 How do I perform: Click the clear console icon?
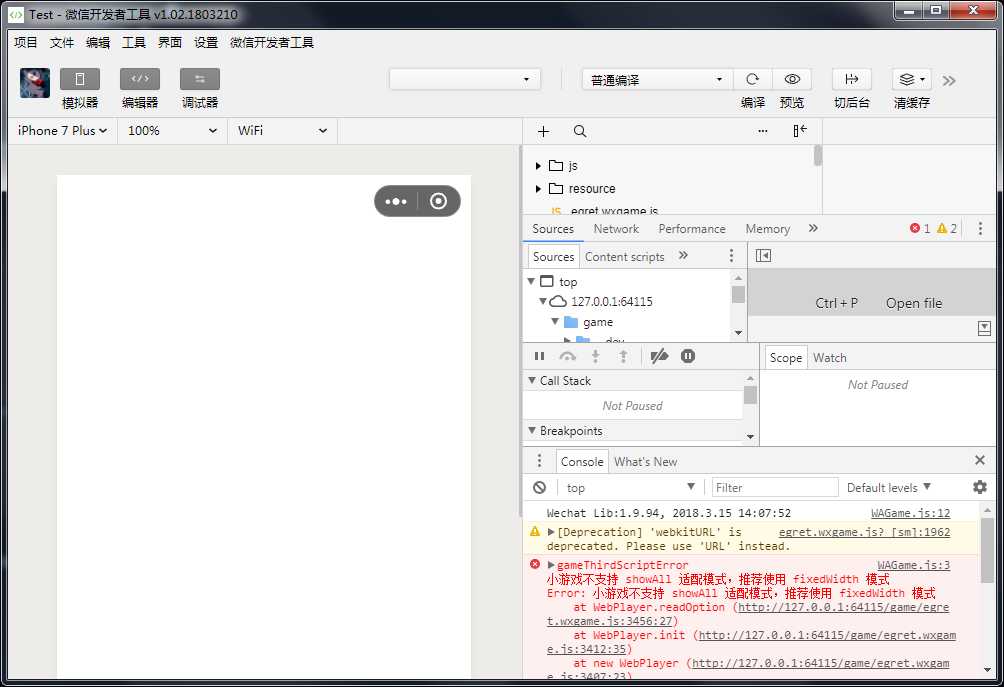pos(539,488)
